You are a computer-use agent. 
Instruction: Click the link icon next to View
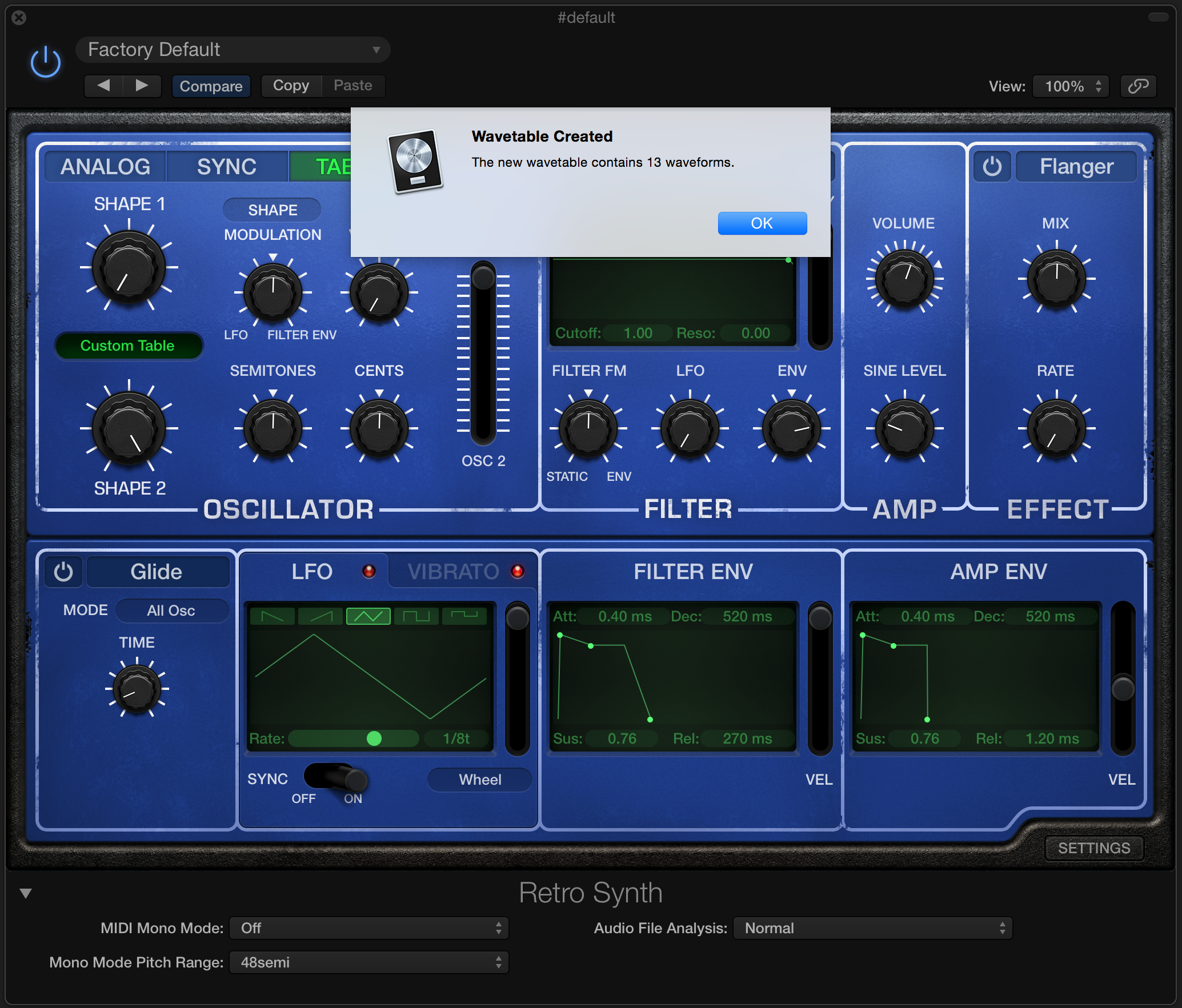point(1137,86)
